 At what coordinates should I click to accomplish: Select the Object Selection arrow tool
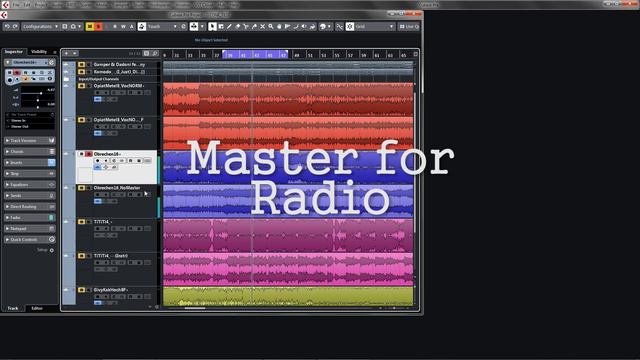(x=212, y=27)
